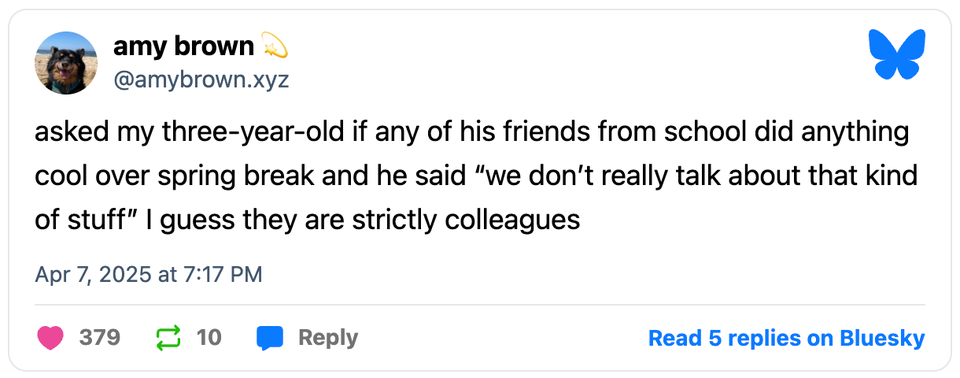Click the 379 likes count
Image resolution: width=960 pixels, height=378 pixels.
click(99, 338)
